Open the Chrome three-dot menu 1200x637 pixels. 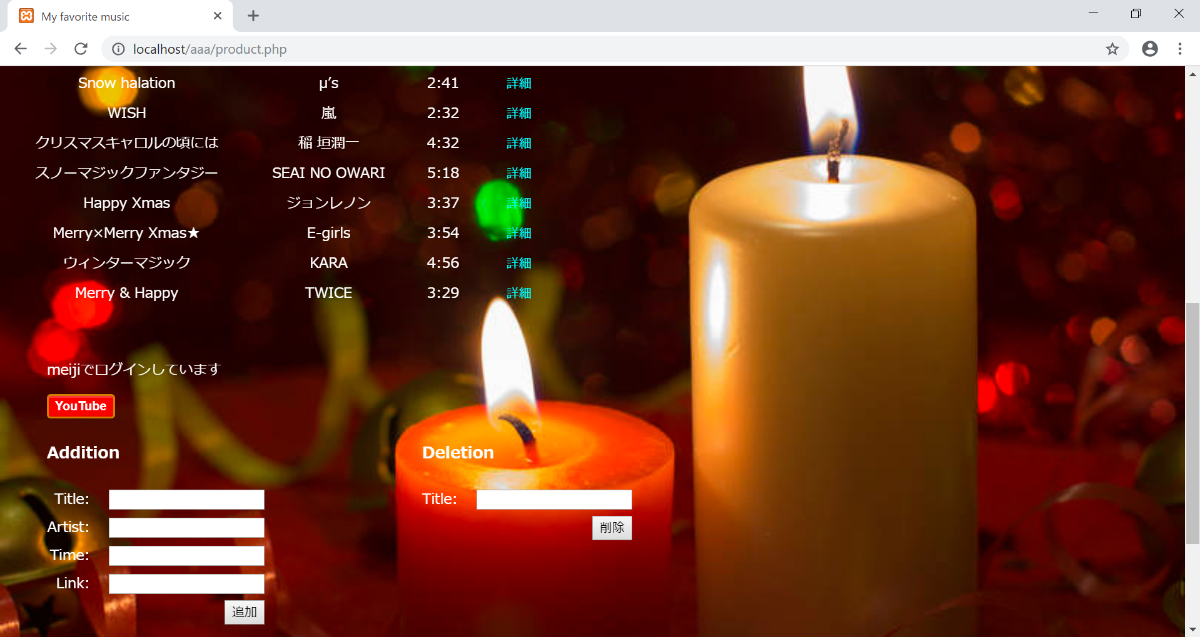(1180, 49)
